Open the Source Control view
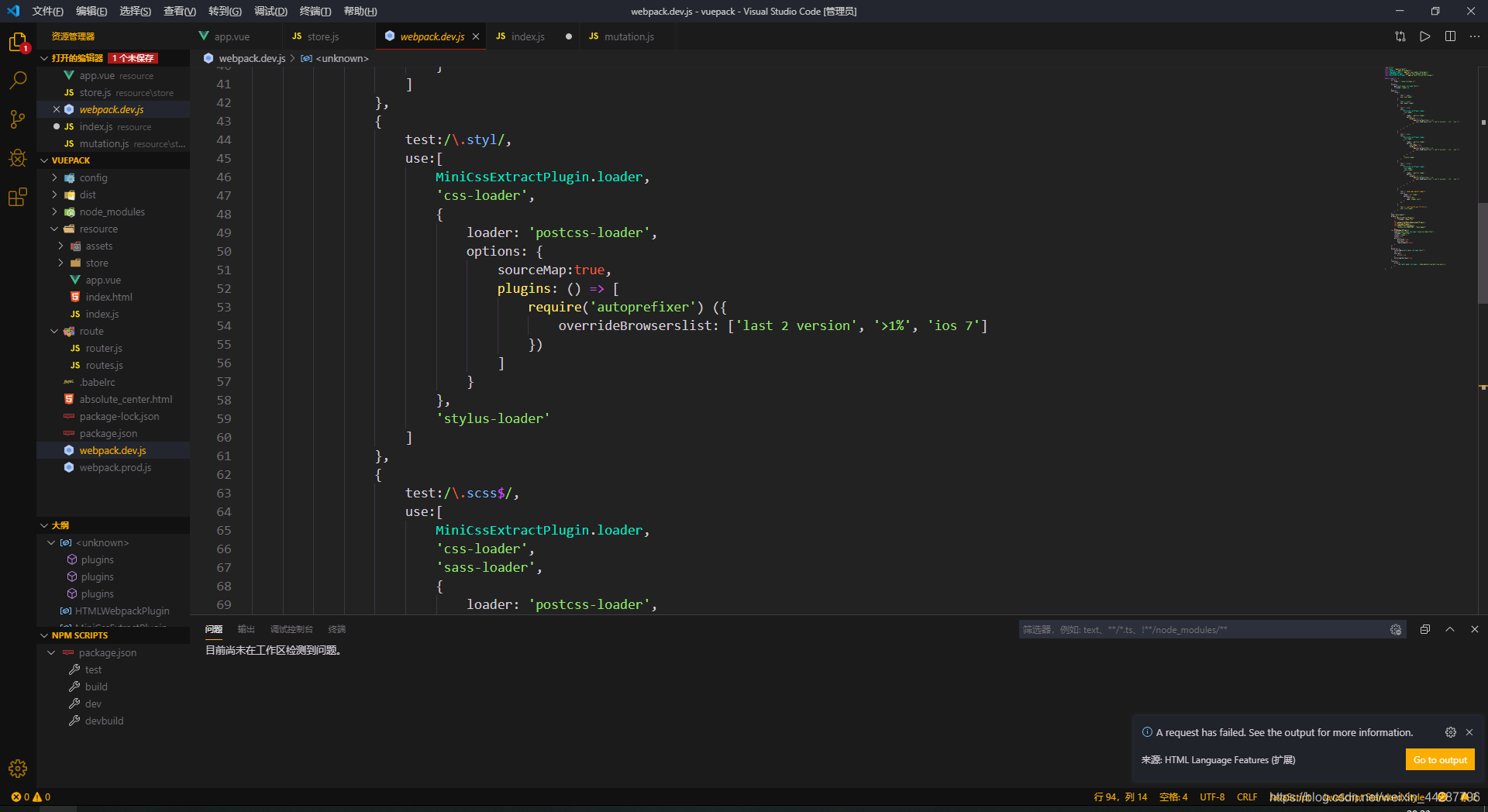 coord(18,119)
